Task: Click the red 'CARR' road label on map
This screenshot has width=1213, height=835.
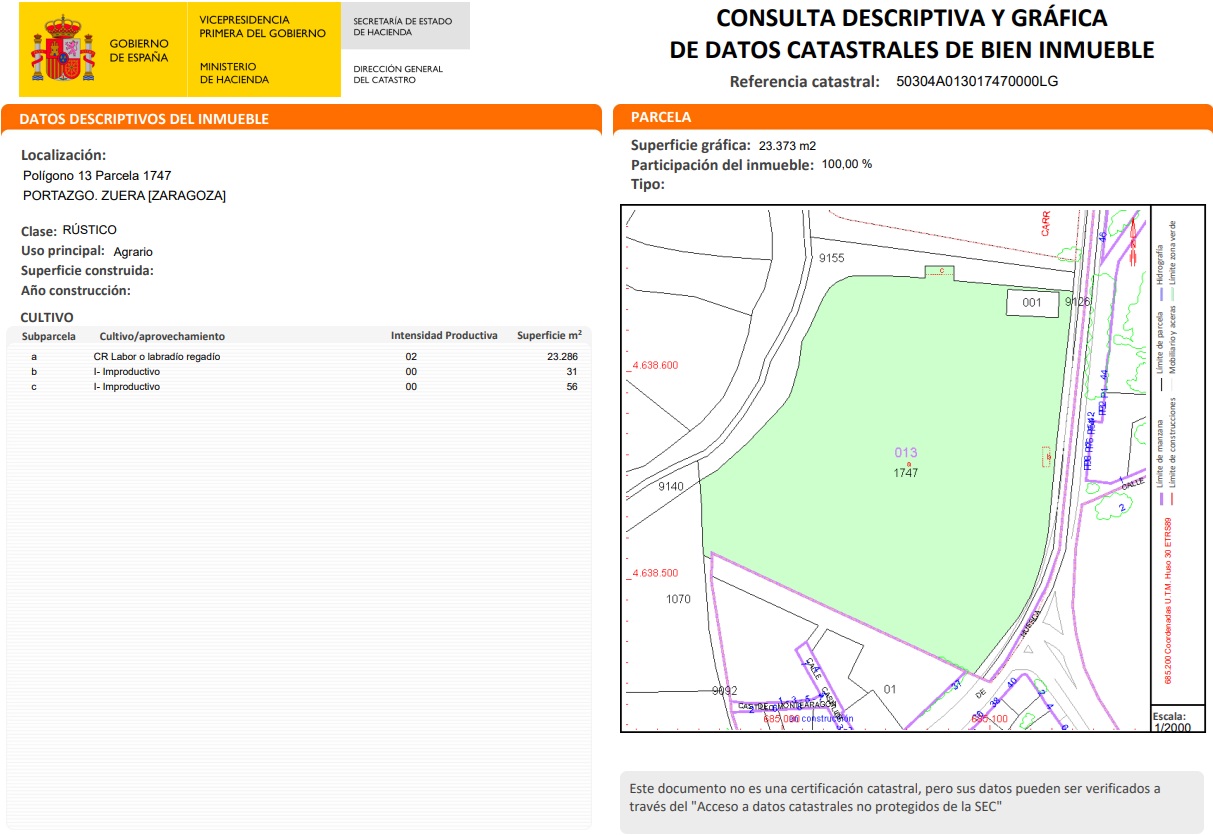Action: 1046,223
